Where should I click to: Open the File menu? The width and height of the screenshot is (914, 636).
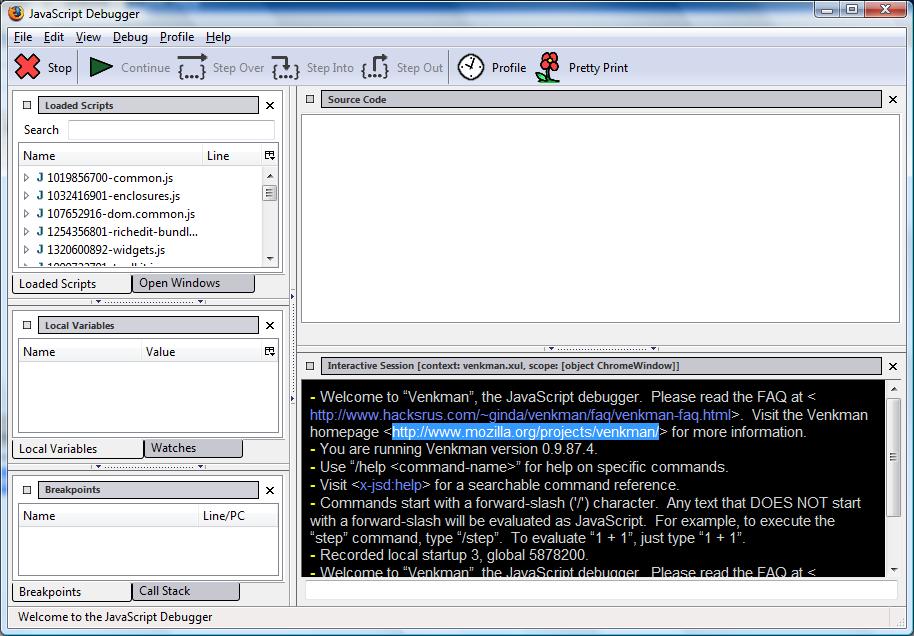(23, 37)
